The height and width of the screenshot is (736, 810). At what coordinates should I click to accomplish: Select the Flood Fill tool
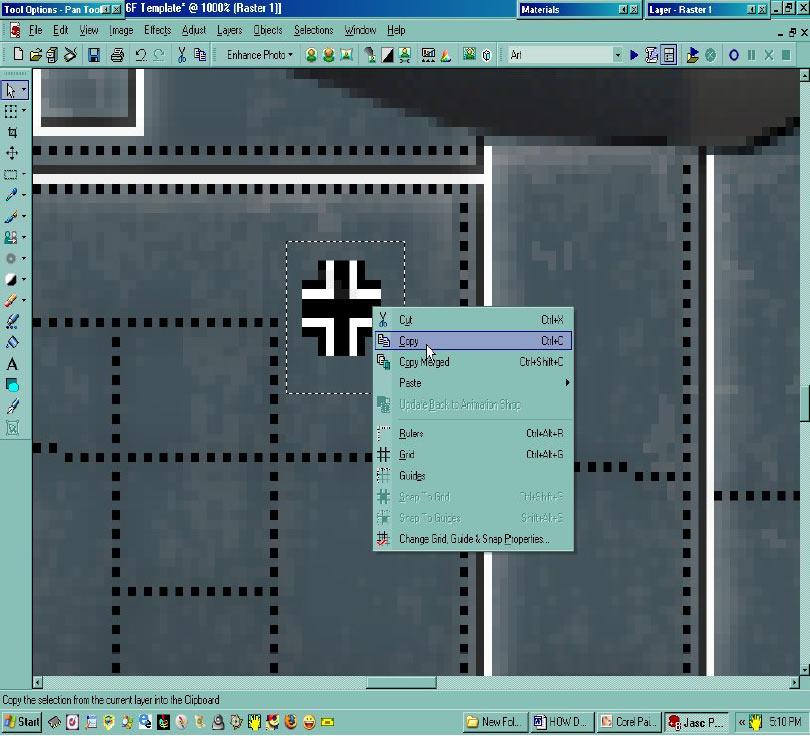[x=12, y=342]
